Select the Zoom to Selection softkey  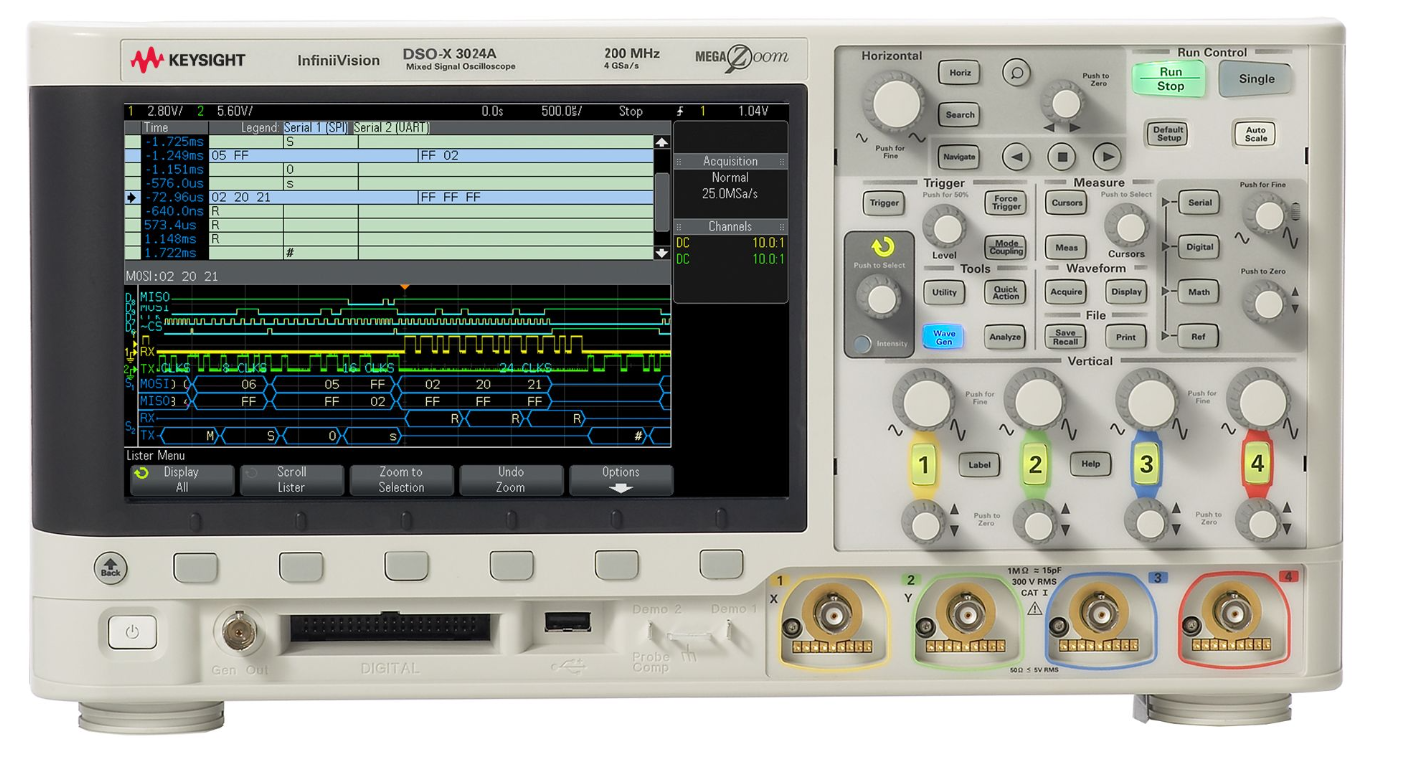tap(401, 480)
